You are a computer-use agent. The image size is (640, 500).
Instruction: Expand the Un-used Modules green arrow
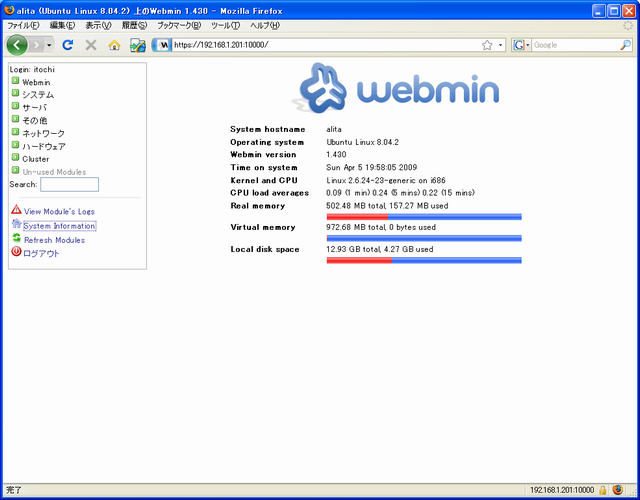(16, 170)
